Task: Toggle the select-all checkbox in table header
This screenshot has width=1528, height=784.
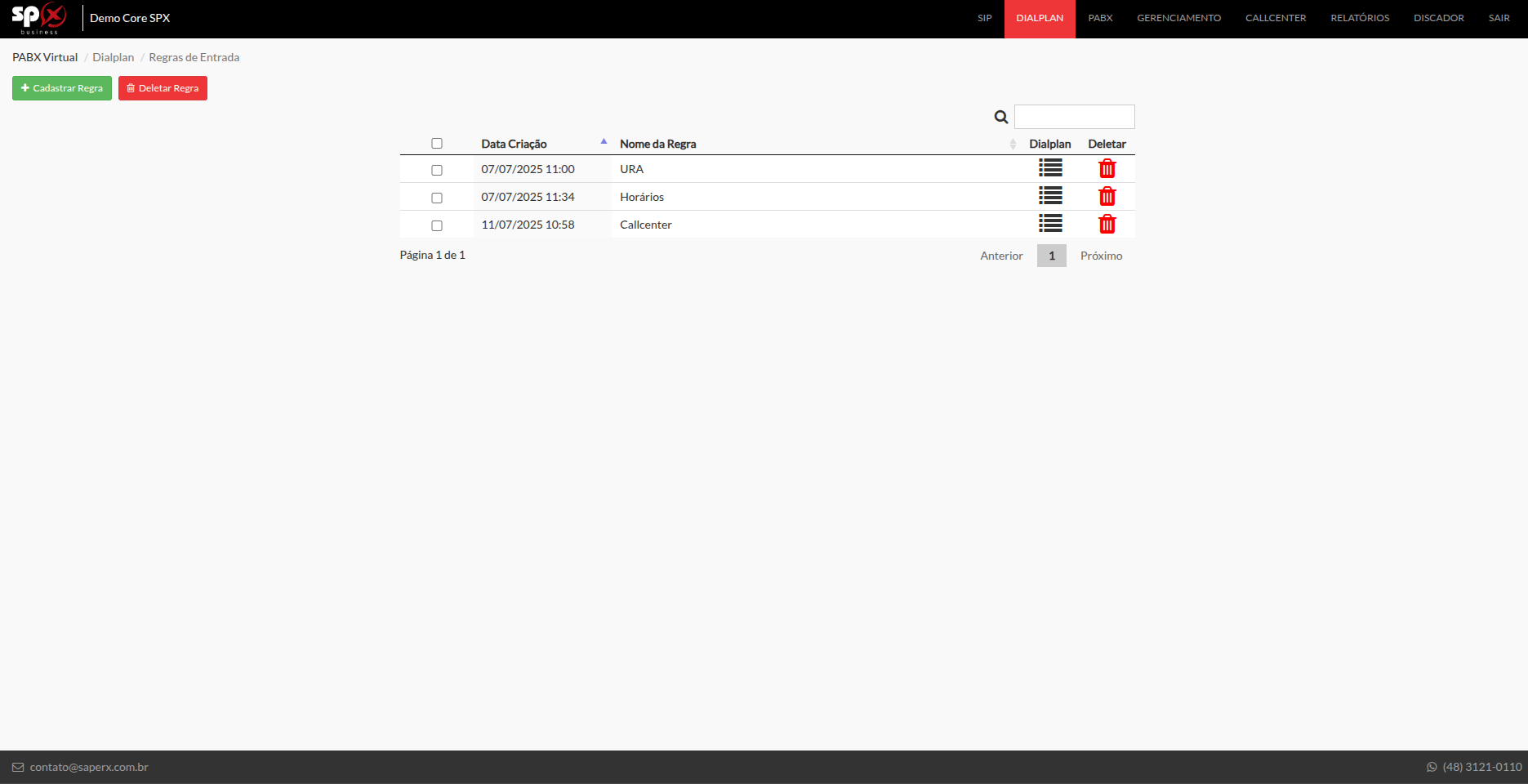Action: coord(437,144)
